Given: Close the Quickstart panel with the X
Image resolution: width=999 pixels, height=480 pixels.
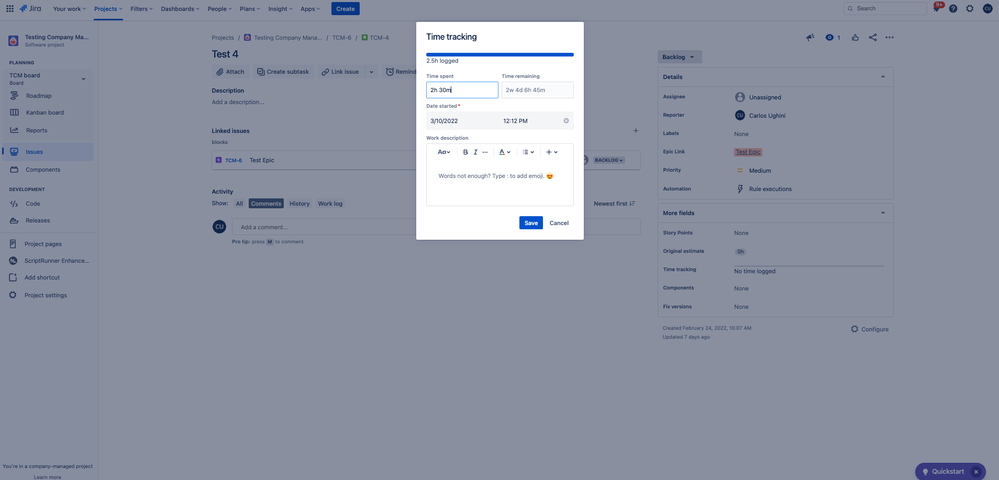Looking at the screenshot, I should click(976, 472).
